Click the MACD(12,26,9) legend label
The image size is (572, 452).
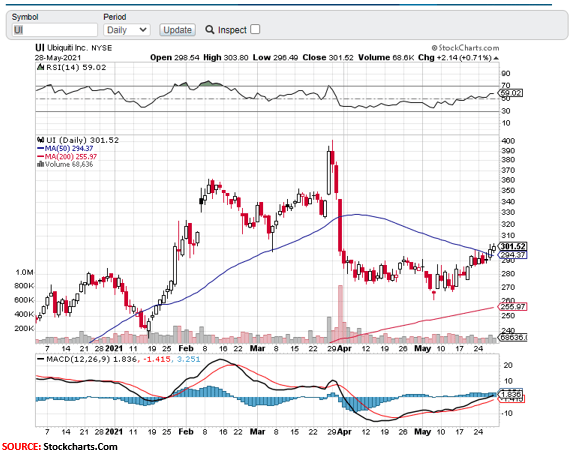point(78,359)
